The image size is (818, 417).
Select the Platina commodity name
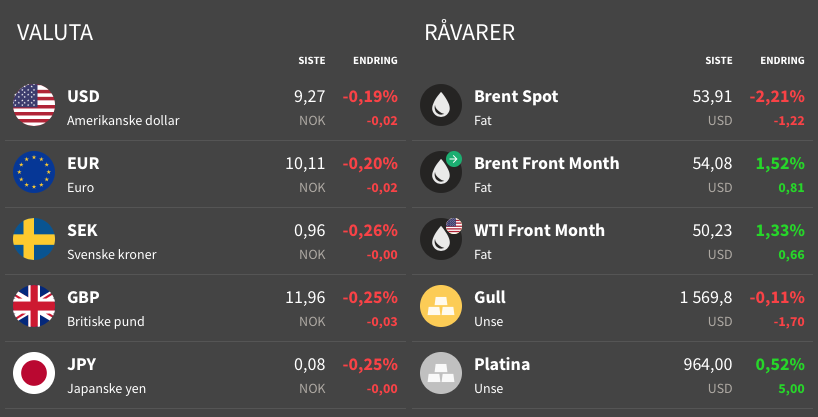pyautogui.click(x=502, y=364)
